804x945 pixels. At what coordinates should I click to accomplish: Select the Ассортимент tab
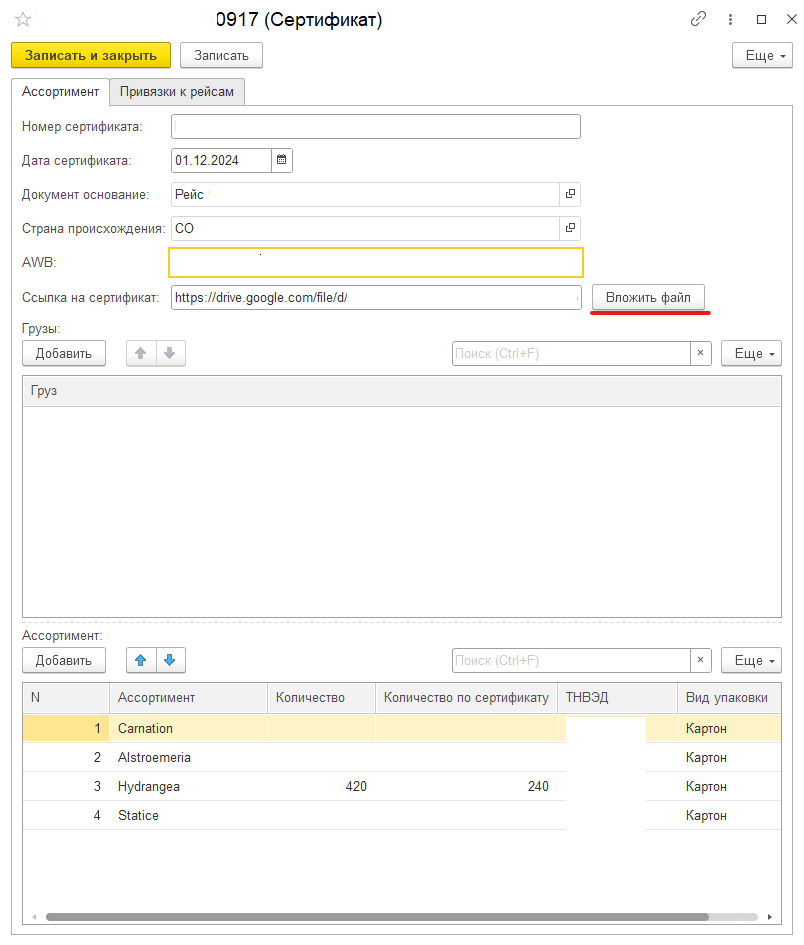60,92
